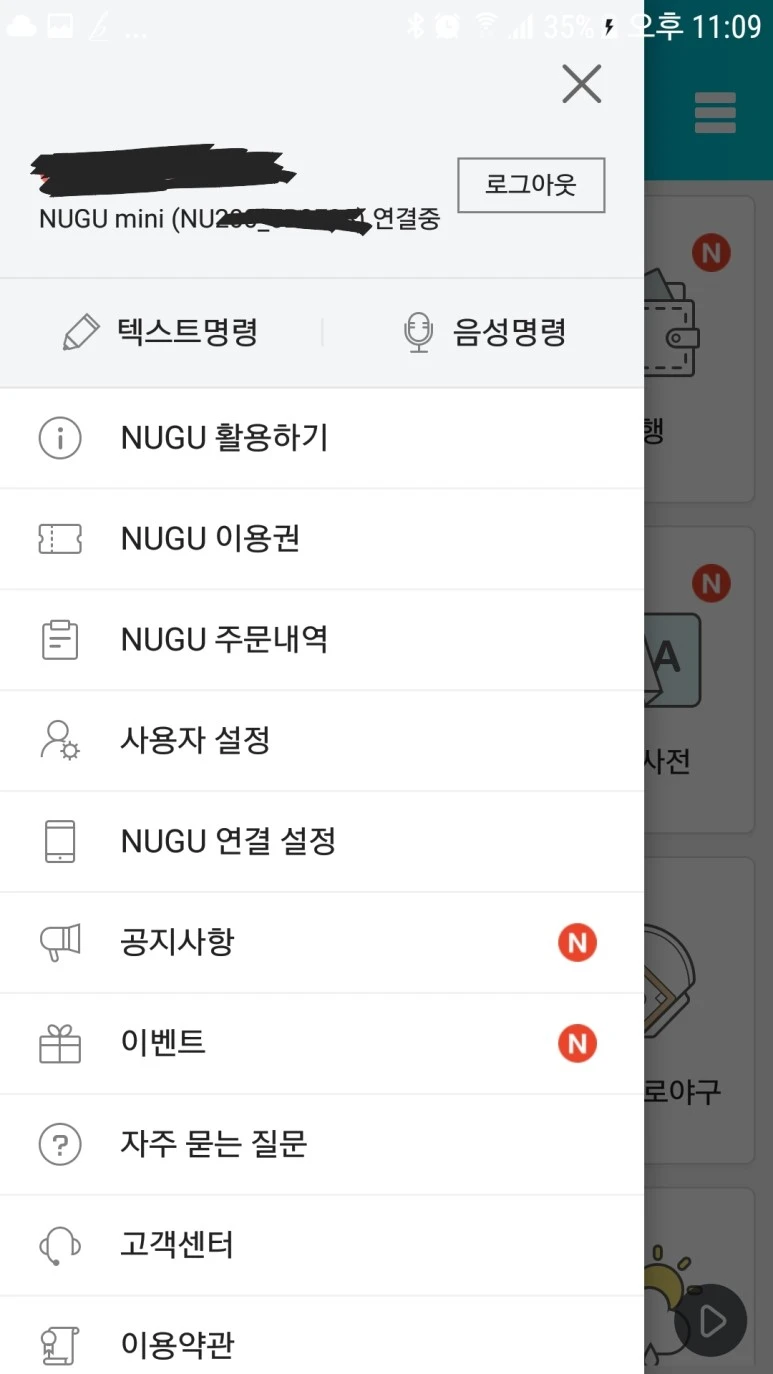The height and width of the screenshot is (1374, 773).
Task: Tap the megaphone icon for 공지사항
Action: click(60, 942)
